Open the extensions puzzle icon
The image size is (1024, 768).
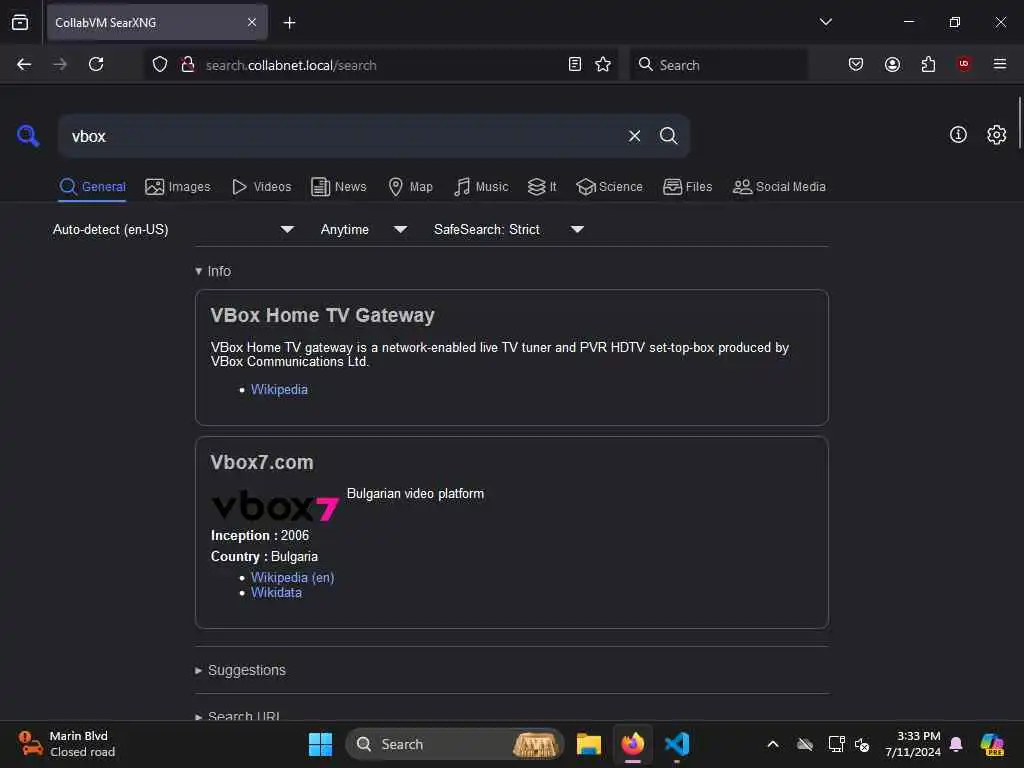point(928,64)
